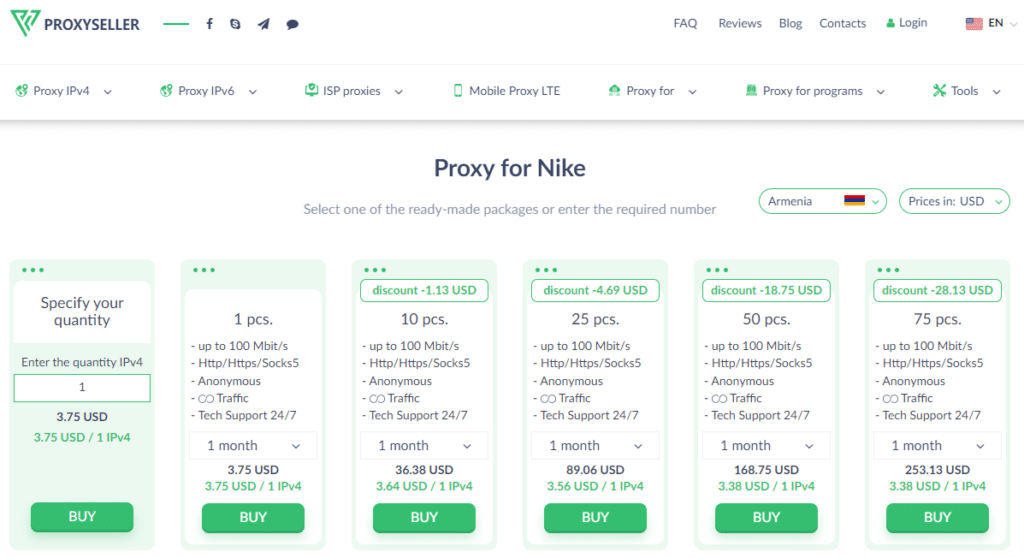Click BUY for the 50 pcs. package
1024x558 pixels.
(x=767, y=517)
